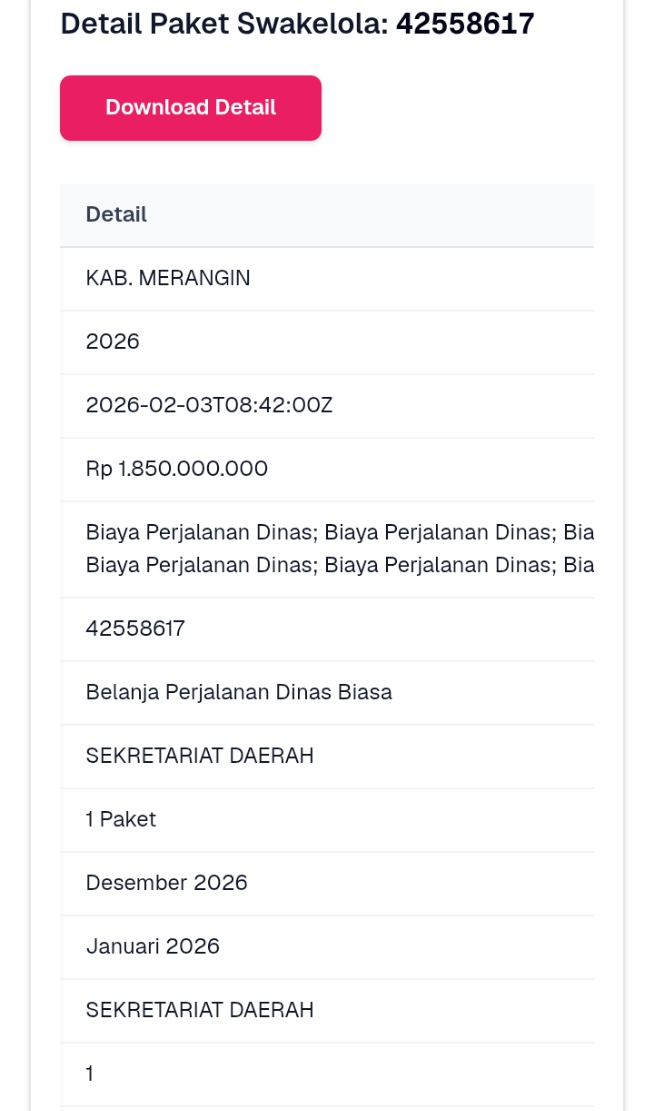The height and width of the screenshot is (1111, 654).
Task: Select the 42558617 ID cell in table
Action: coord(327,629)
